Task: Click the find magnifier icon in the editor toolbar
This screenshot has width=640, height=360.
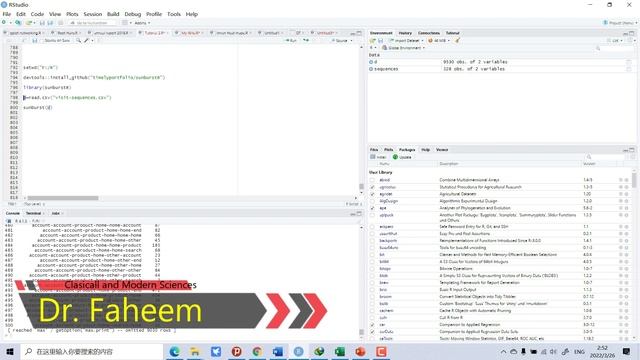Action: click(x=78, y=40)
